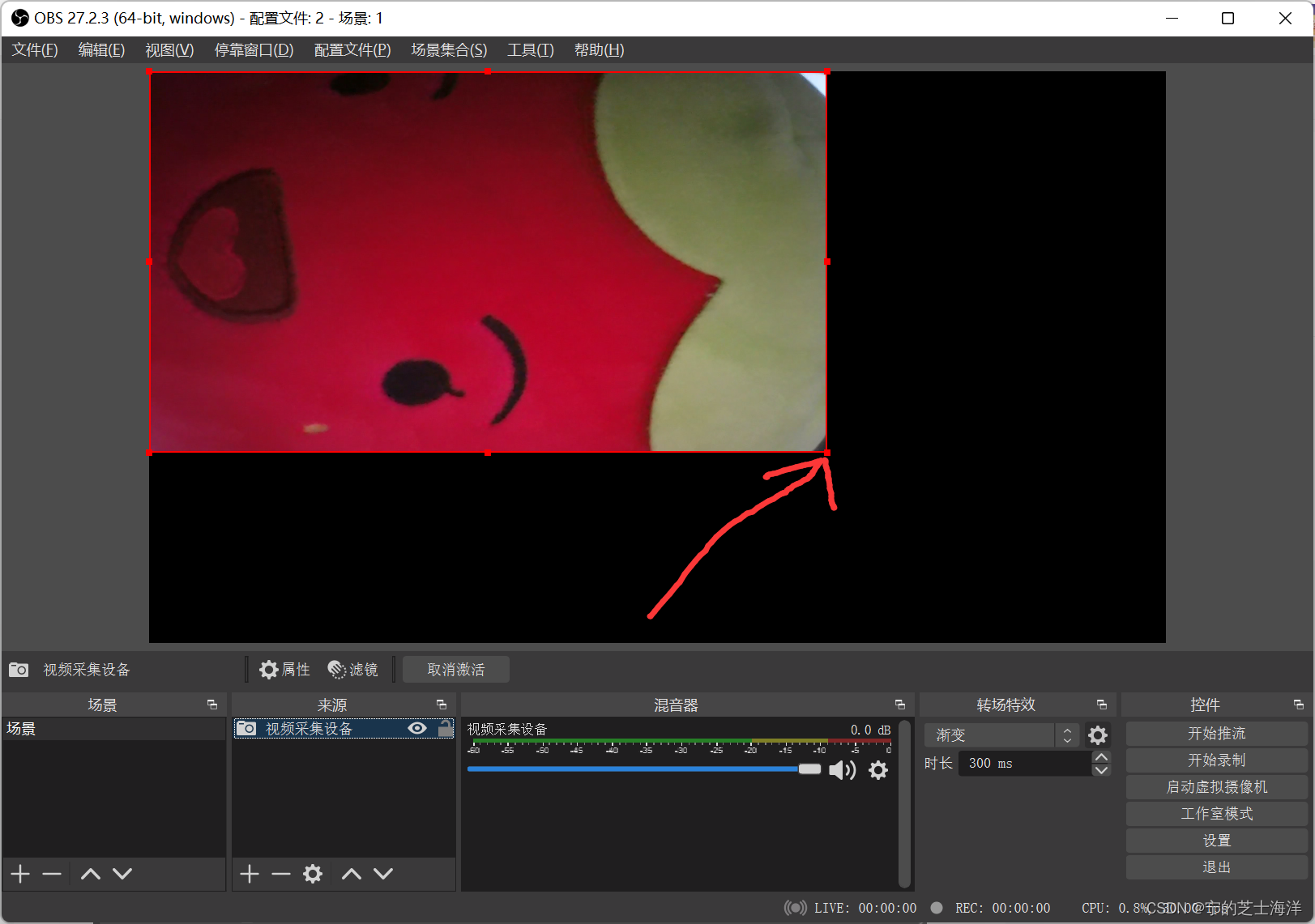
Task: Open transition properties gear beside 渐变
Action: click(1097, 735)
